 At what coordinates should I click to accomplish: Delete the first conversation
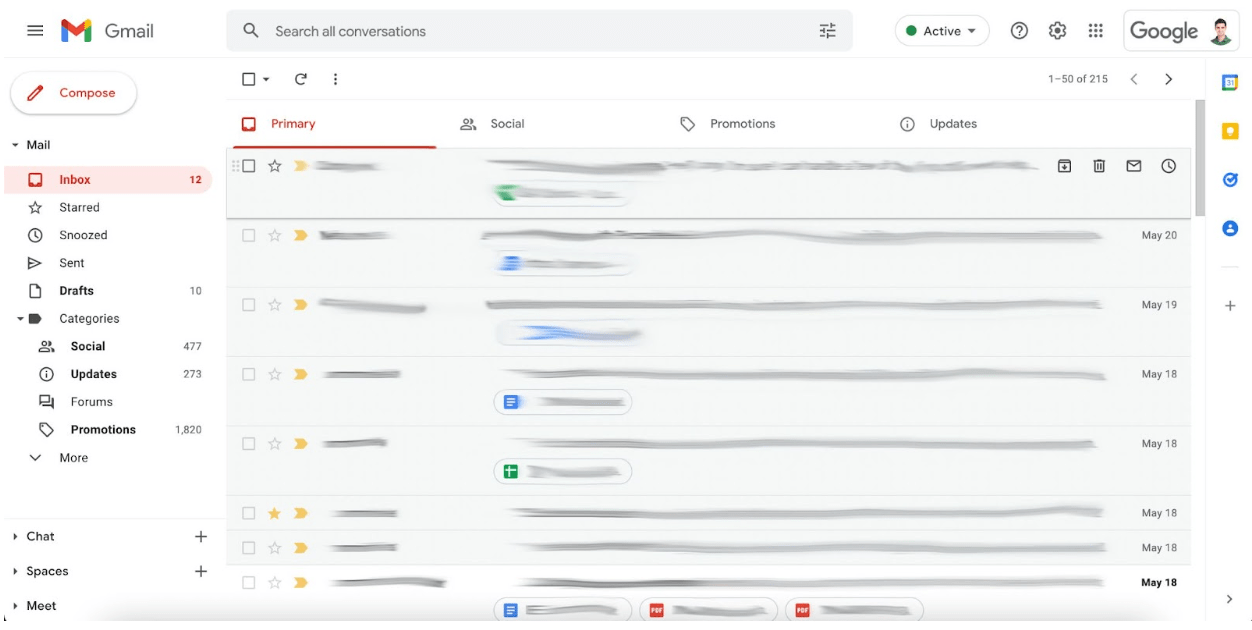[1098, 166]
